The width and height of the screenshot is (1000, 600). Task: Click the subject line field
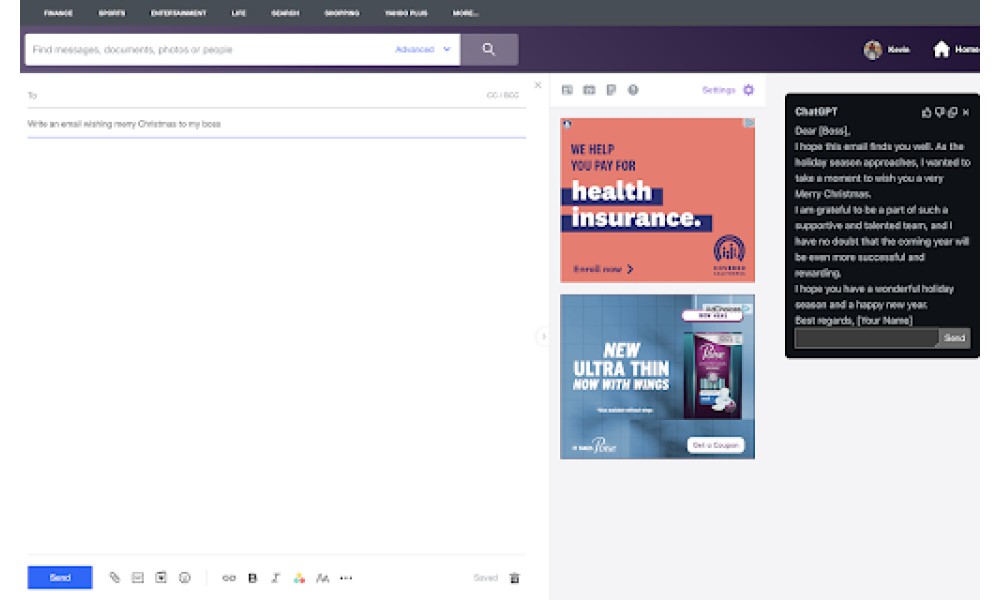[277, 124]
